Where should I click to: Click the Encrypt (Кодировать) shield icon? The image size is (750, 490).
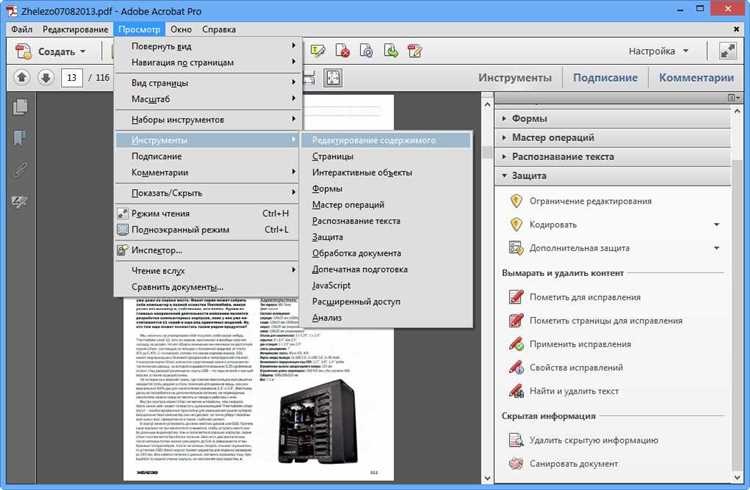516,224
